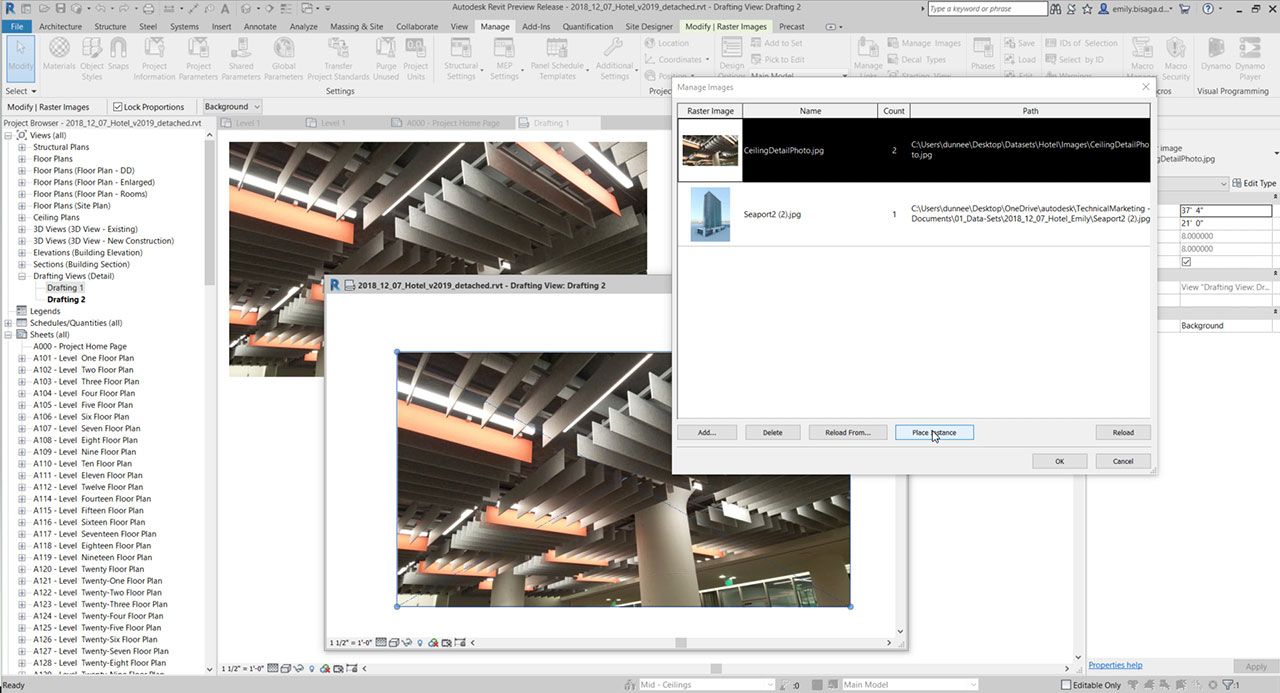Click the Add... button in Manage Images
Screen dimensions: 1280x693
(x=707, y=432)
